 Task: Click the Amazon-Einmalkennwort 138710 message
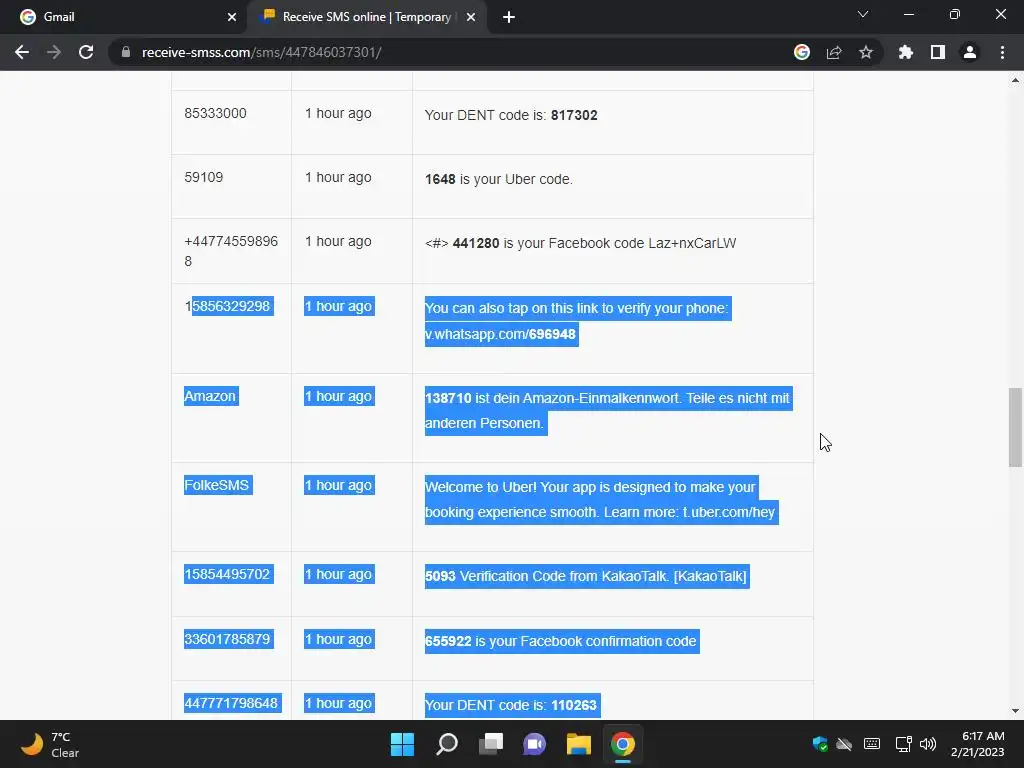click(607, 410)
